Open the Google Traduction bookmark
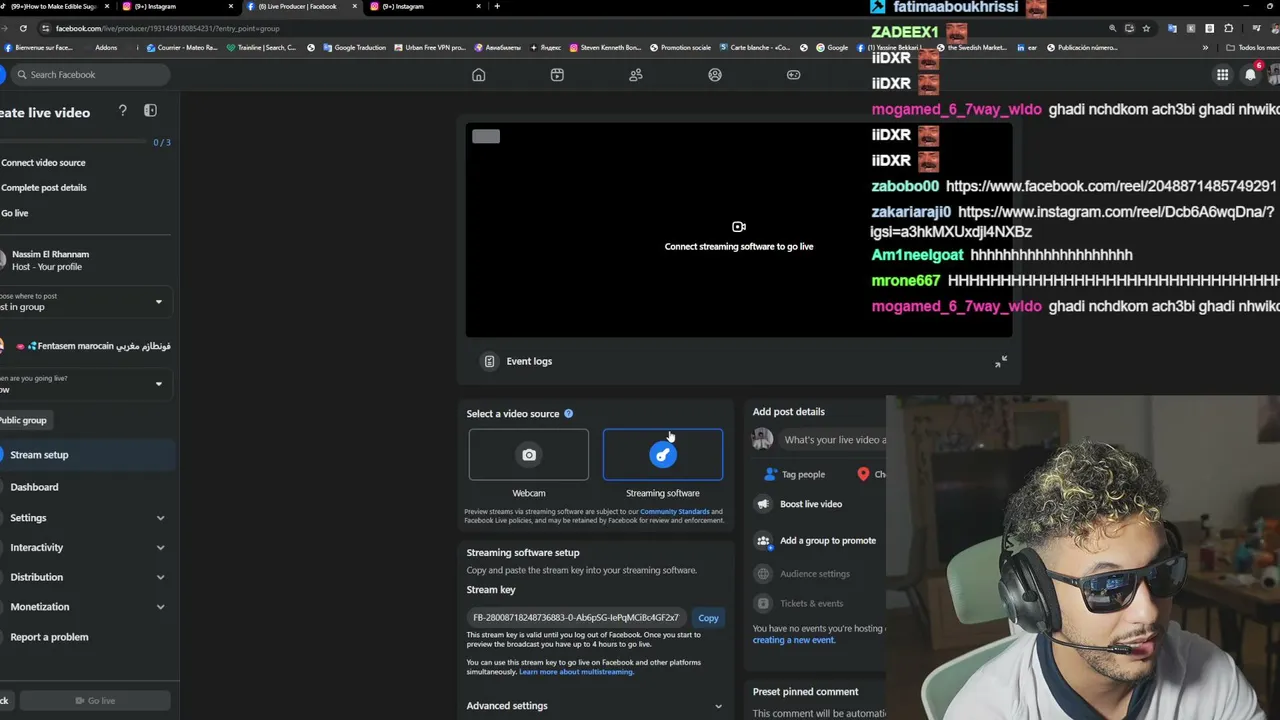Screen dimensions: 1280x720 (353, 48)
